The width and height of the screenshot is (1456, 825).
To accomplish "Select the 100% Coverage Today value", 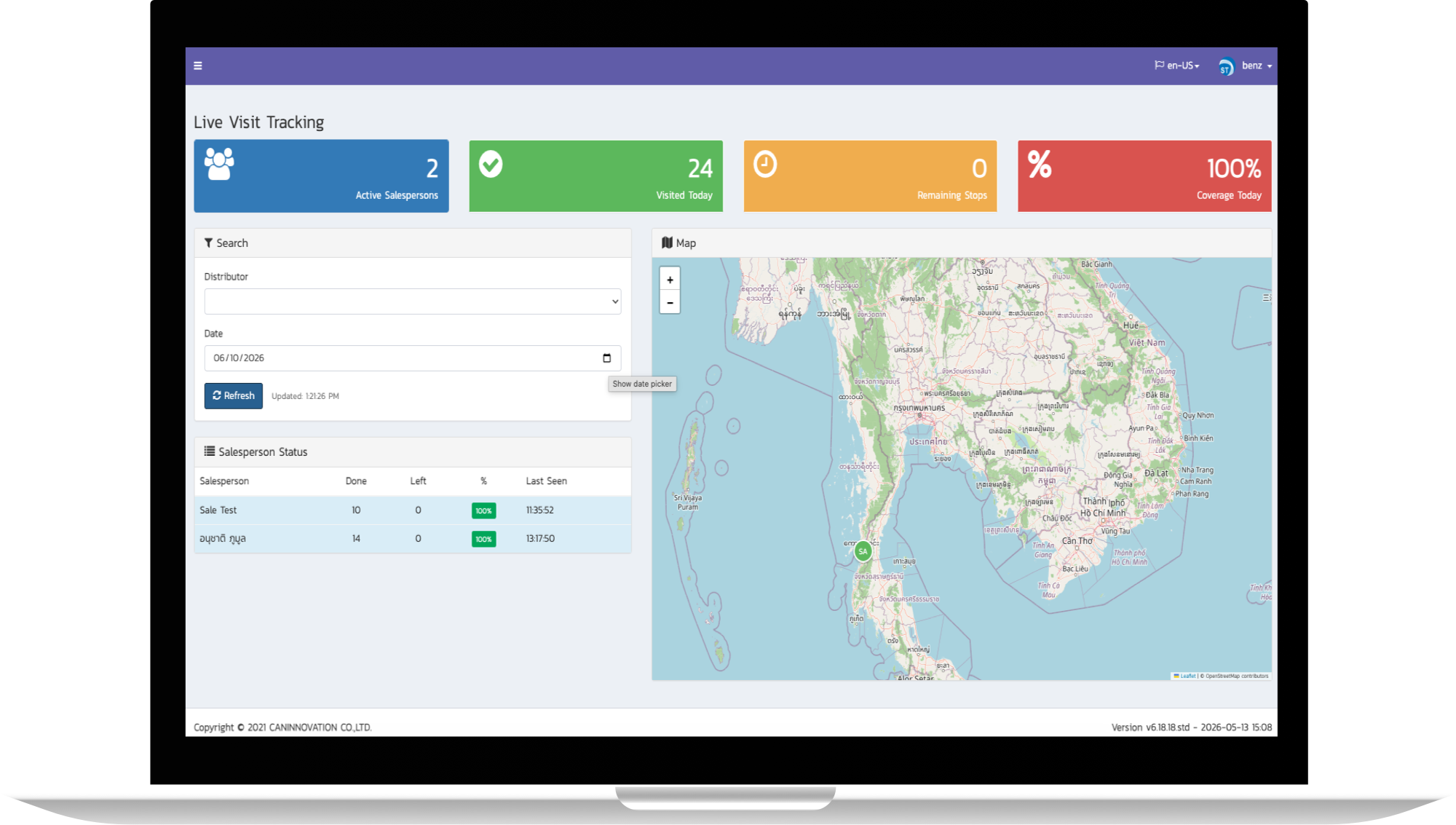I will [1234, 169].
